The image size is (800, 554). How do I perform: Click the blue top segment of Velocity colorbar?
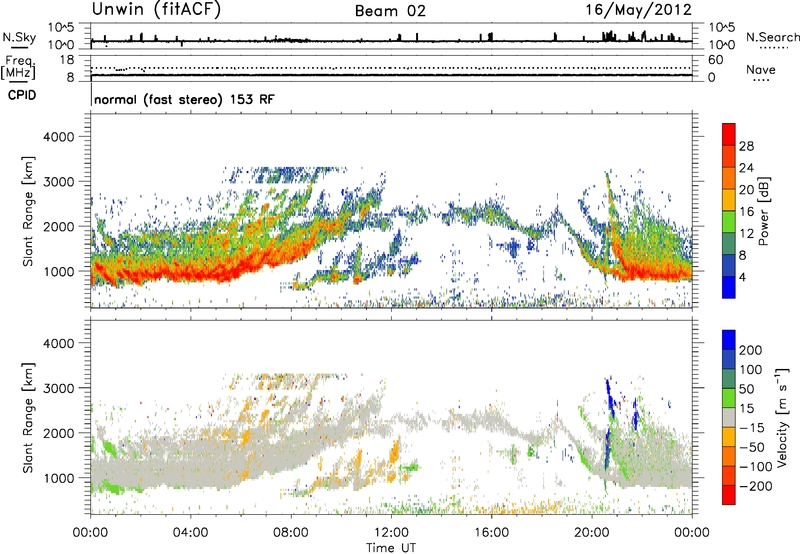729,340
